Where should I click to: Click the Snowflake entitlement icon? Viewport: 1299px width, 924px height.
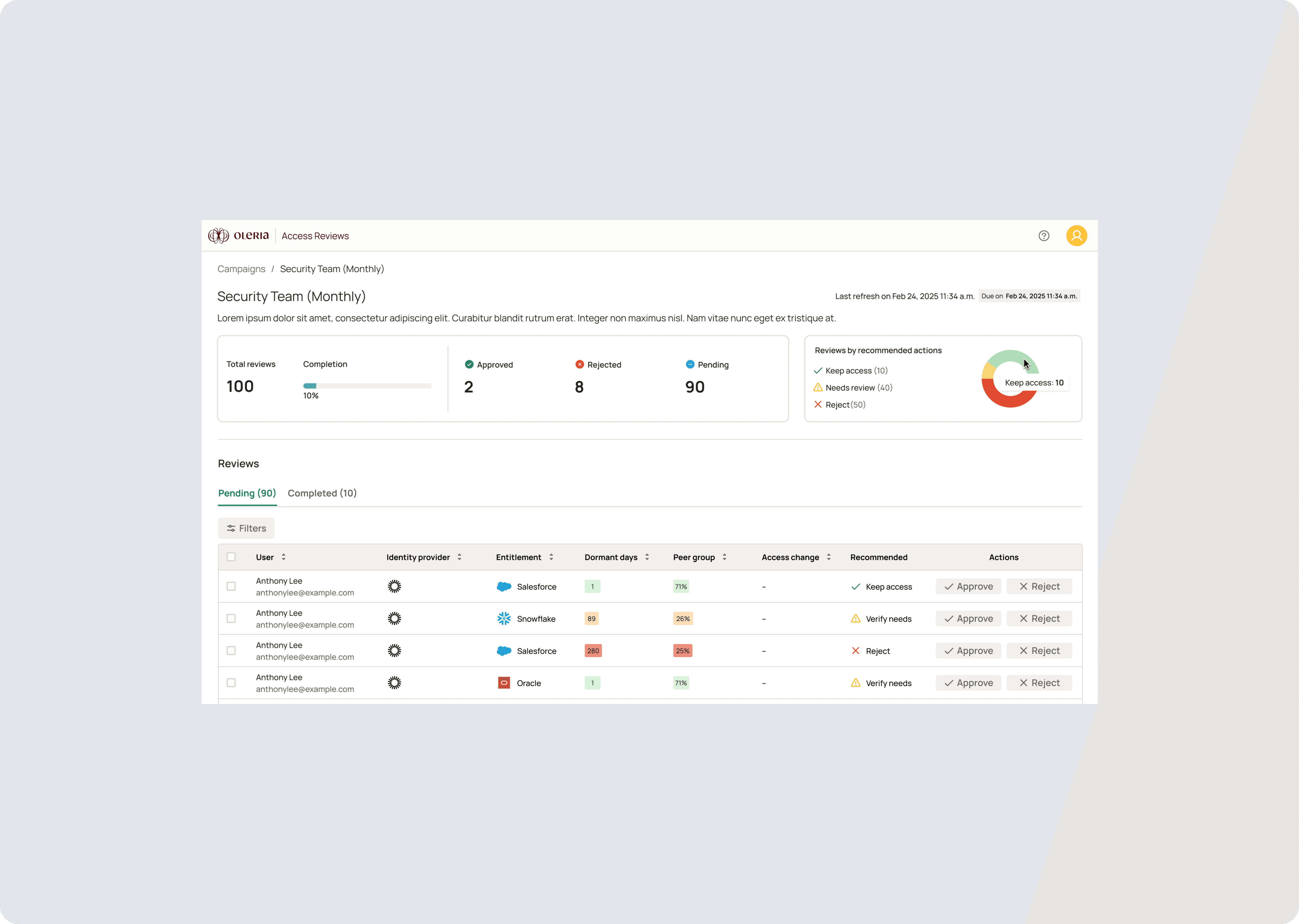tap(504, 619)
